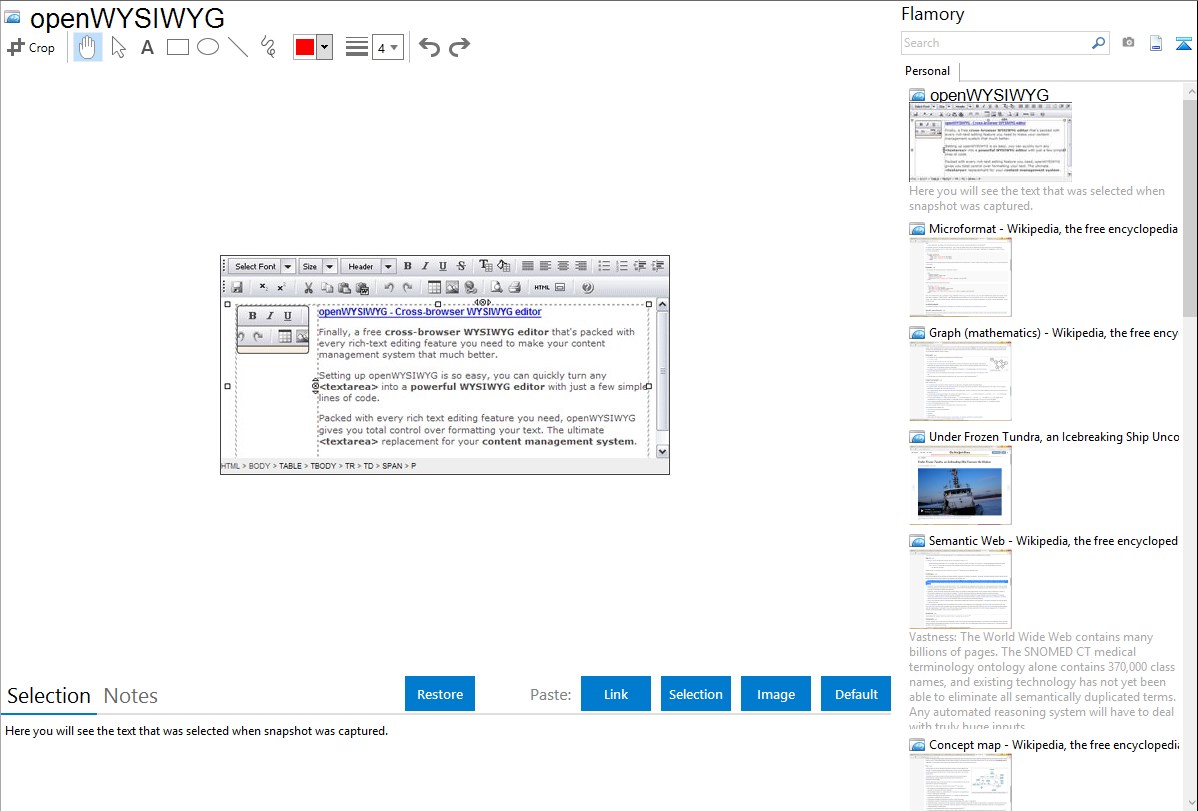Viewport: 1198px width, 811px height.
Task: Click the 'Vastness: The World Wide Web' description text
Action: tap(1042, 681)
